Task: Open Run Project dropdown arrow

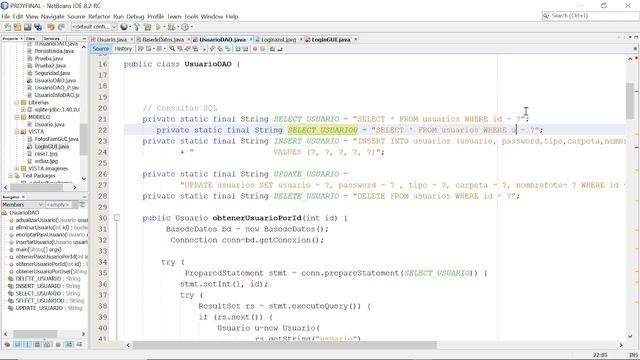Action: 164,27
